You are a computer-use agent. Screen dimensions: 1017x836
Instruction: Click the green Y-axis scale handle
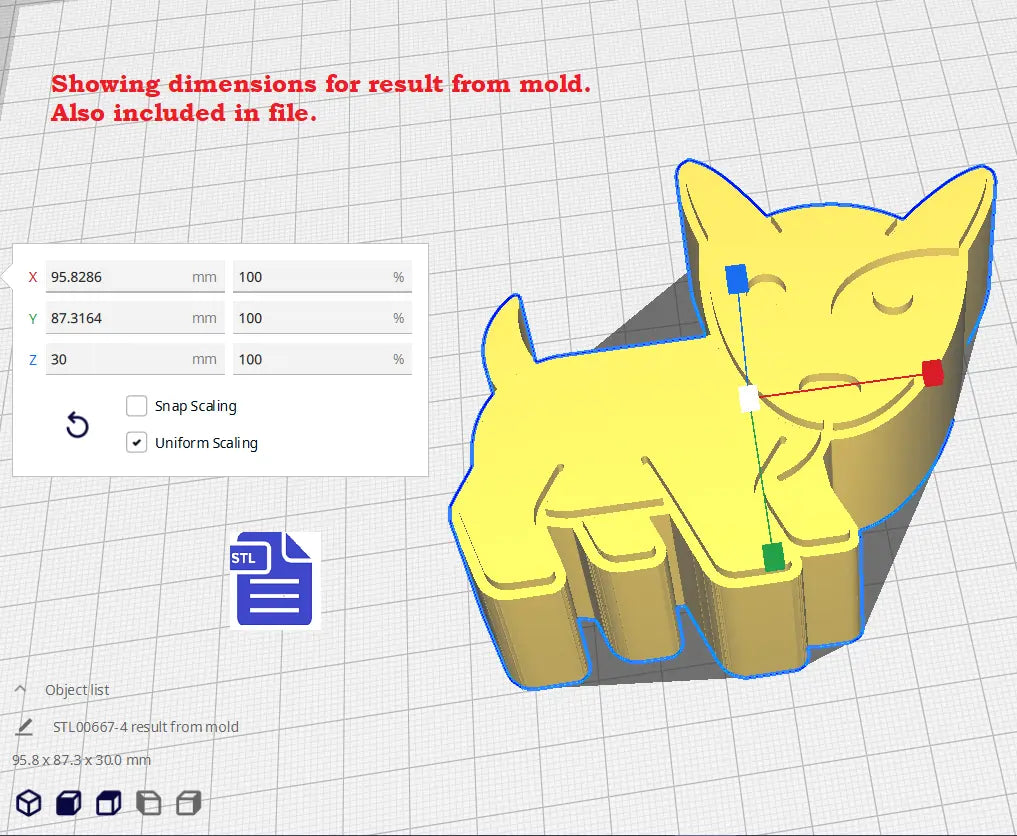[x=773, y=557]
